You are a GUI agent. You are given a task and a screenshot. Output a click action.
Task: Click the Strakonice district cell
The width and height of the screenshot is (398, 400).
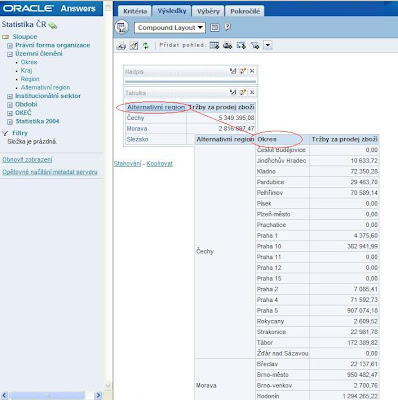(282, 332)
